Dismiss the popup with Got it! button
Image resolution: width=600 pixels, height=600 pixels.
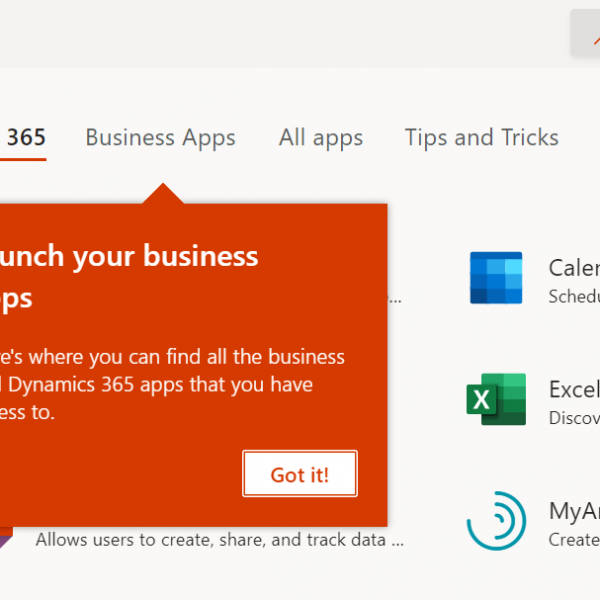point(300,474)
